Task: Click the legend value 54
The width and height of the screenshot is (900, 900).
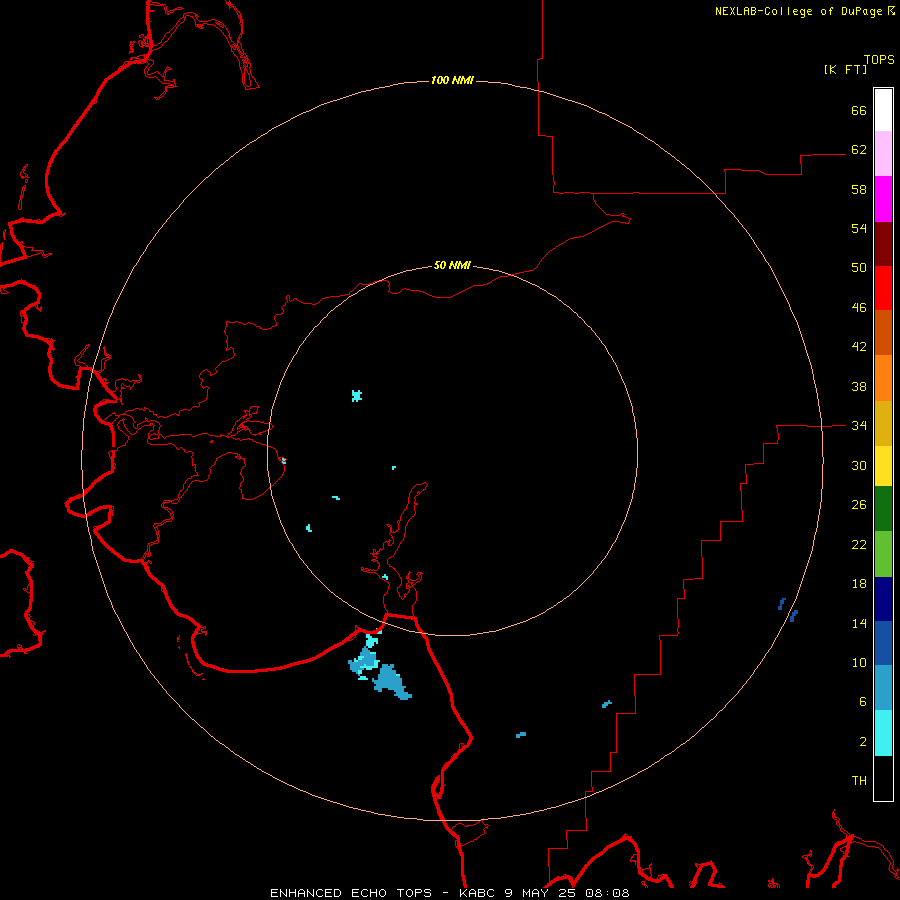Action: click(x=859, y=228)
